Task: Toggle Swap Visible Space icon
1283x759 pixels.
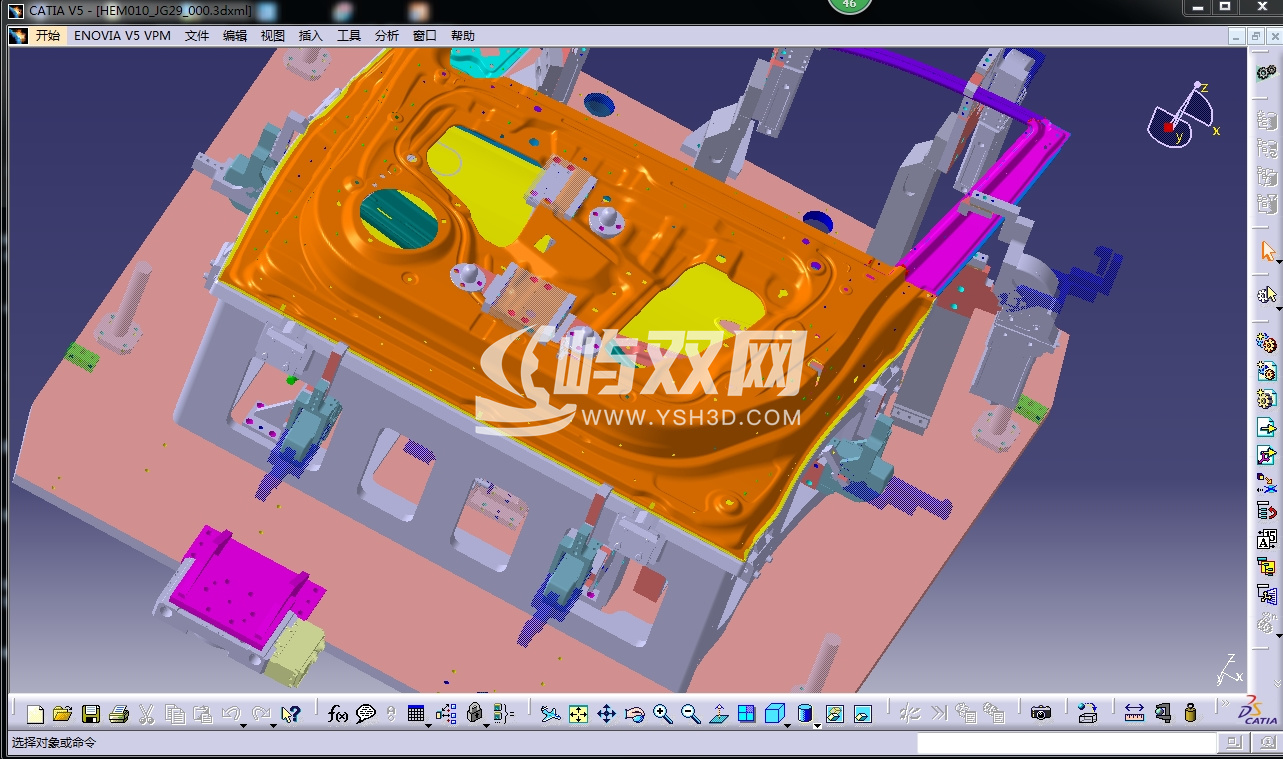Action: (x=862, y=713)
